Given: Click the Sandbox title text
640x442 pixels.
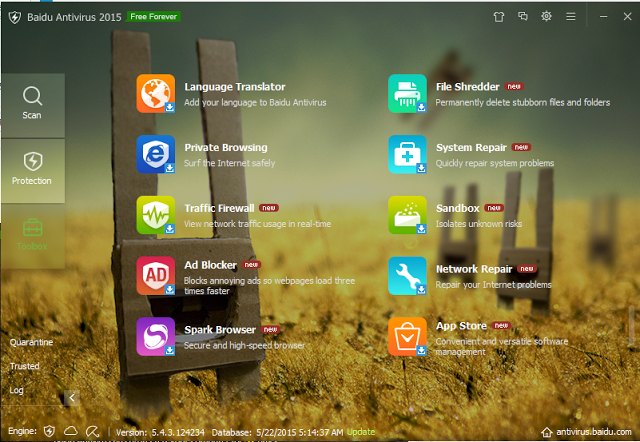Looking at the screenshot, I should click(458, 208).
